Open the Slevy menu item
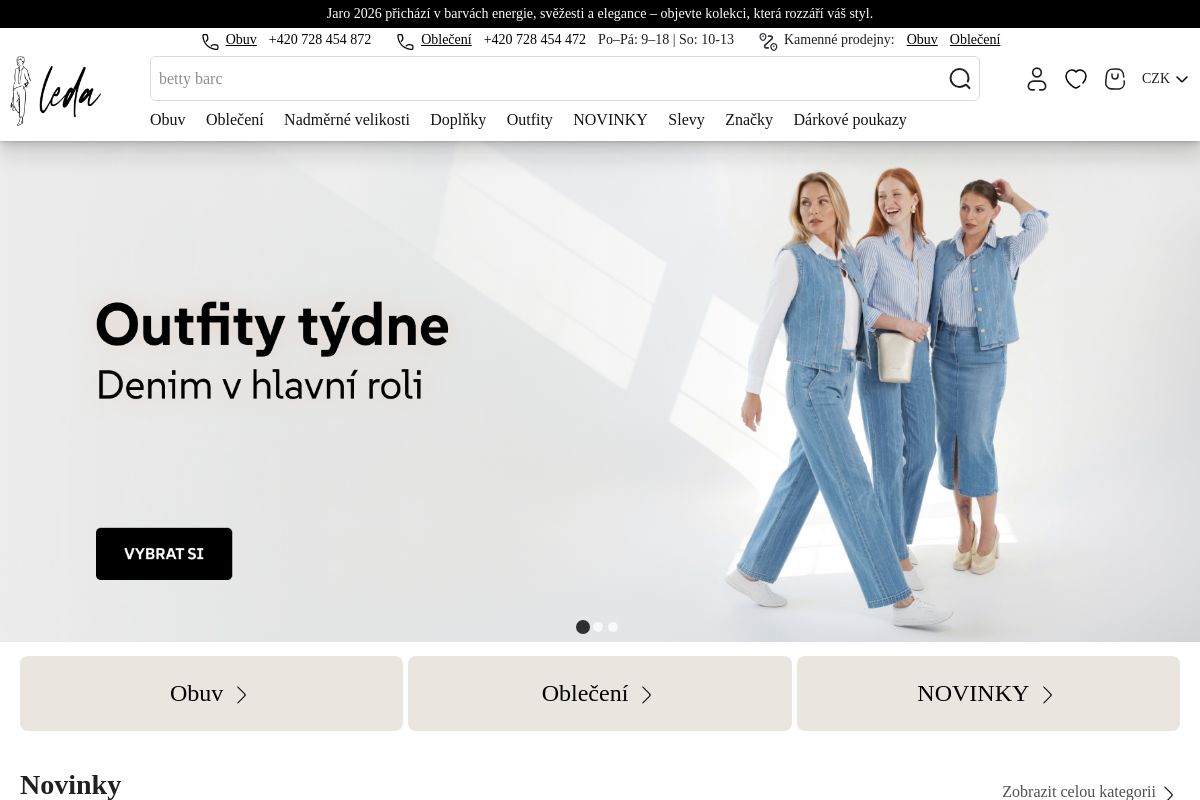This screenshot has height=800, width=1200. click(686, 120)
